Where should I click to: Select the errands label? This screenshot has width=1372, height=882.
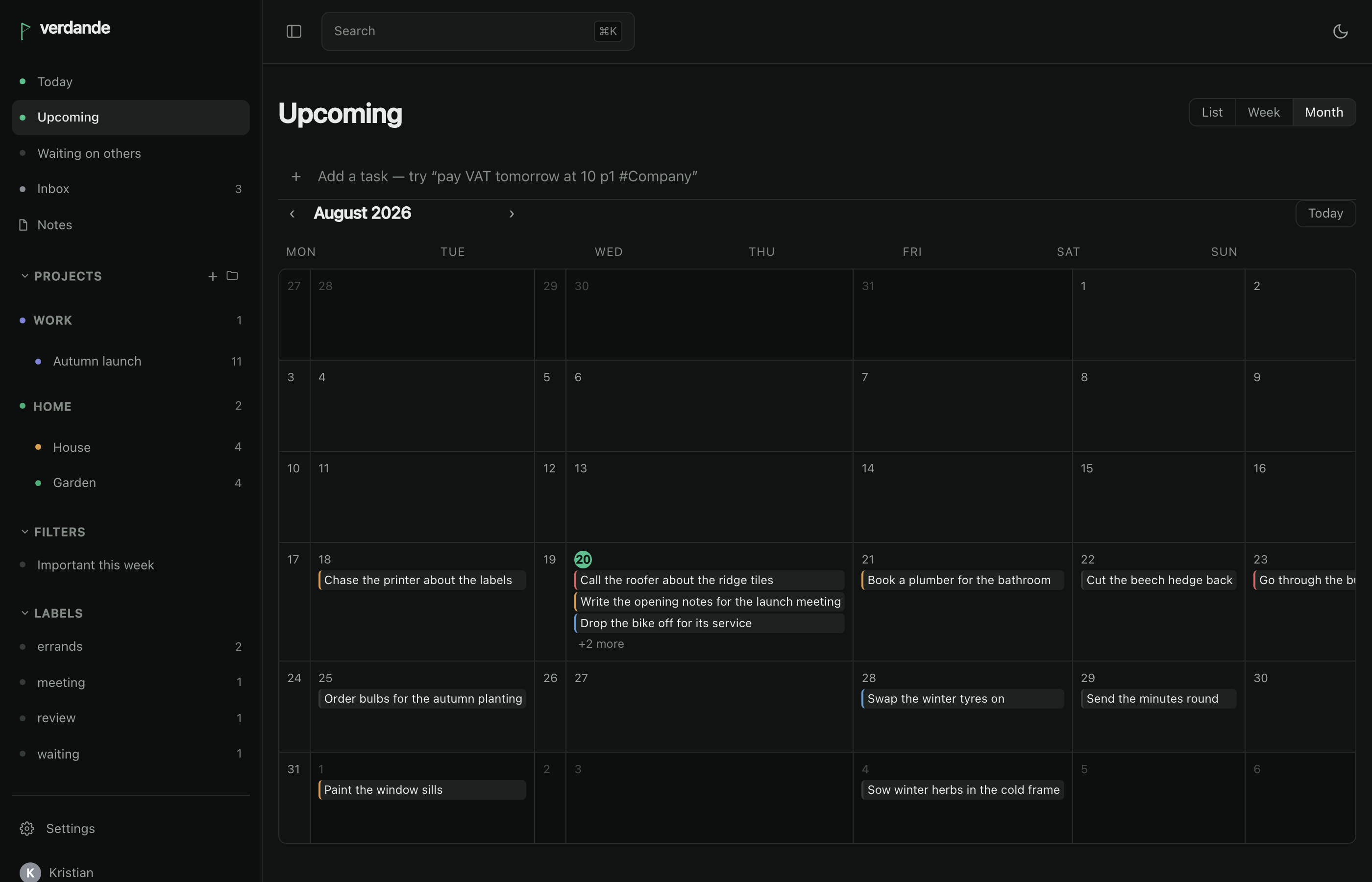[130, 647]
